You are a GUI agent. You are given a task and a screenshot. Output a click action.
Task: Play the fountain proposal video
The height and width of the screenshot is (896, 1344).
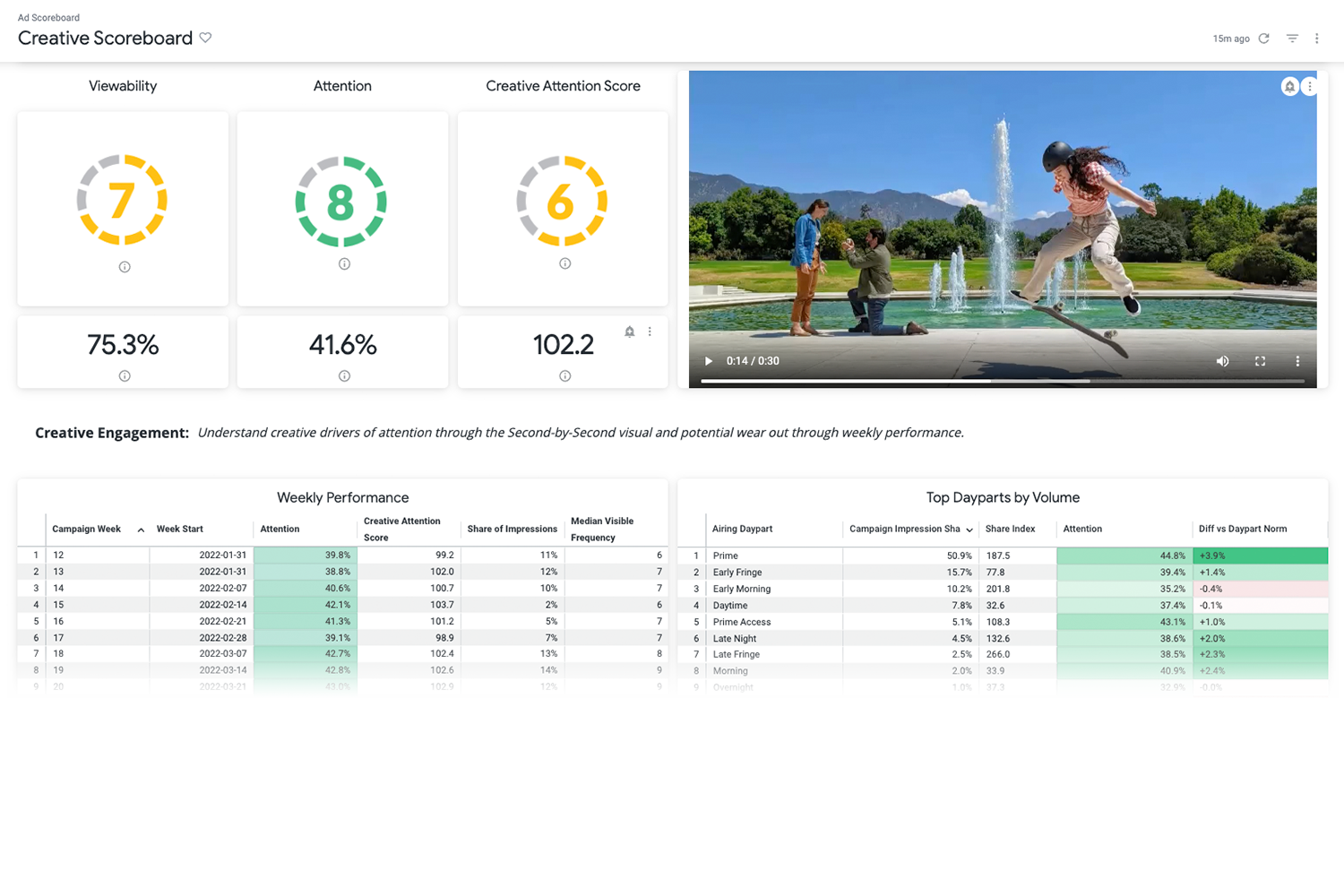pyautogui.click(x=708, y=360)
